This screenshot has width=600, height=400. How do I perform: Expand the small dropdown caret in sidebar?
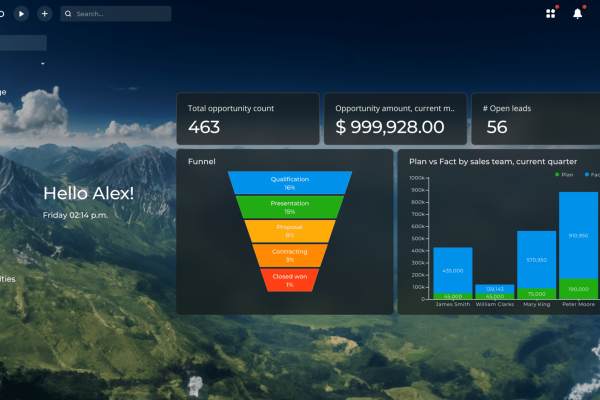[x=42, y=63]
